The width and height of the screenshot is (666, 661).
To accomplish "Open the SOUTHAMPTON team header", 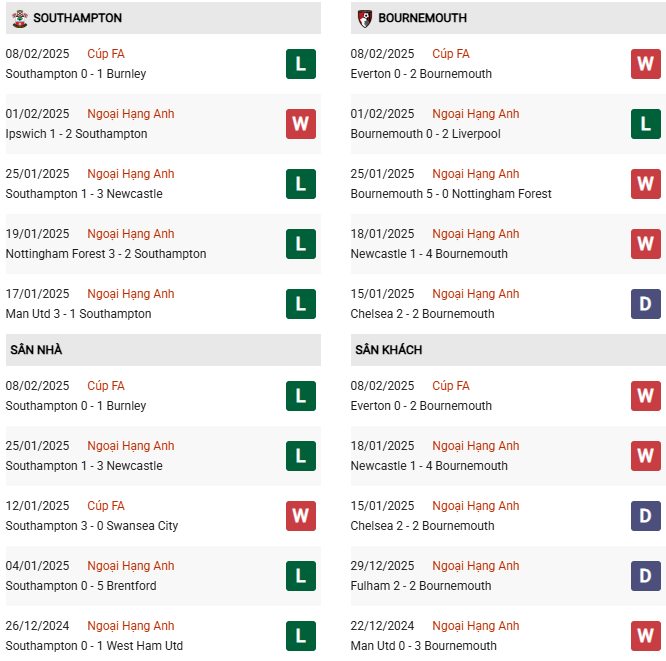I will (77, 18).
